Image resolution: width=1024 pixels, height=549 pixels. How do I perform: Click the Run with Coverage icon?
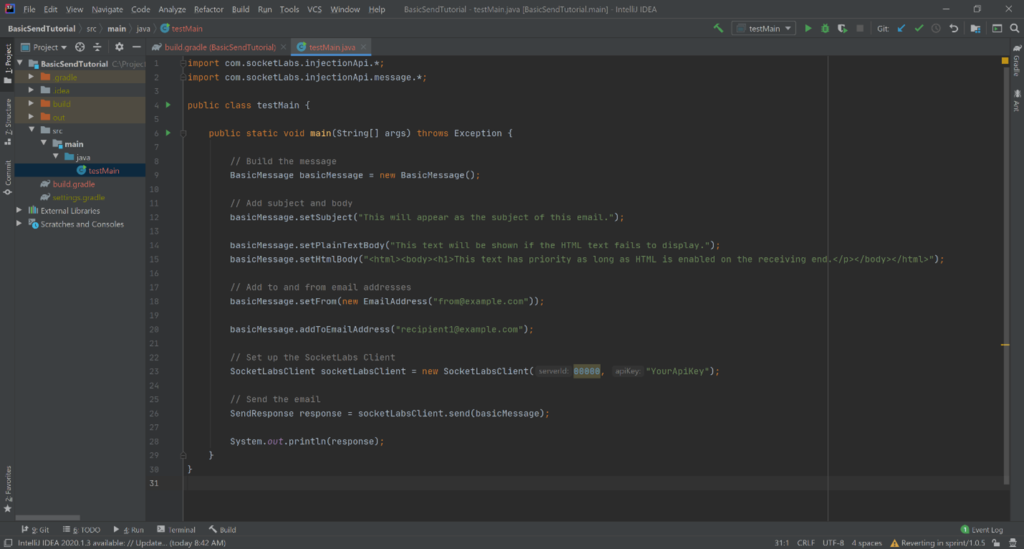[842, 29]
